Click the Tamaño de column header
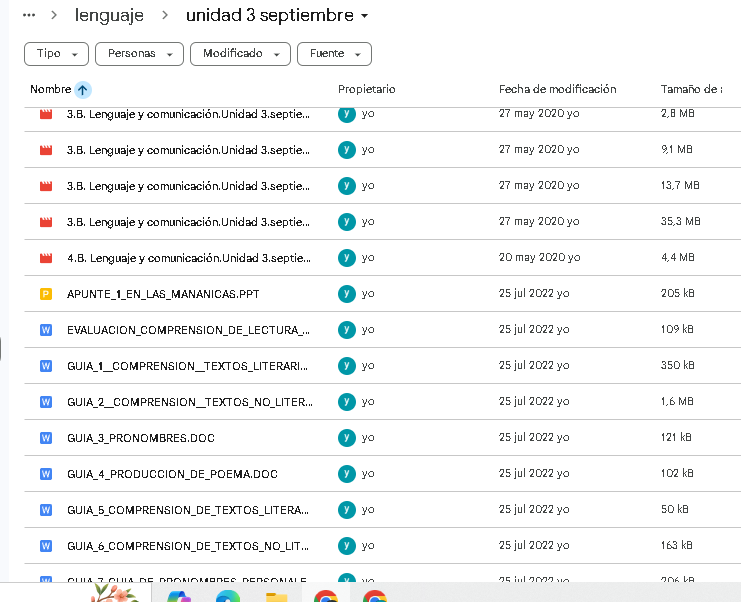The image size is (741, 602). pyautogui.click(x=691, y=89)
